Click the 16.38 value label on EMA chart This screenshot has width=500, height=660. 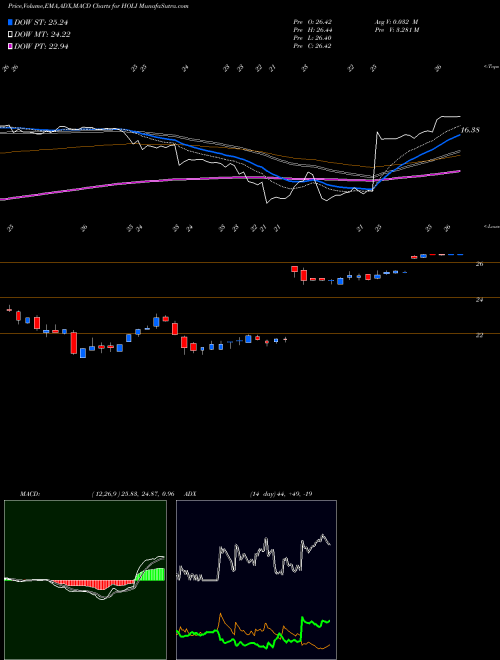(470, 130)
